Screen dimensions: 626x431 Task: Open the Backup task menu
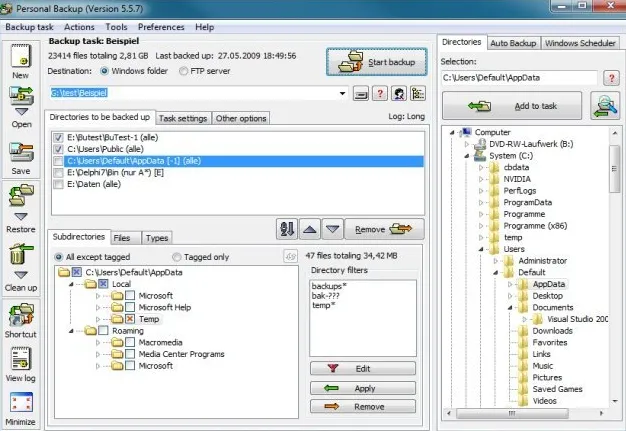pyautogui.click(x=29, y=27)
